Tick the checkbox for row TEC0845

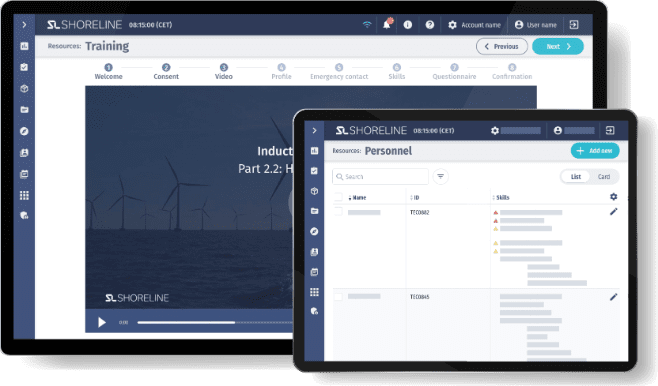coord(338,297)
